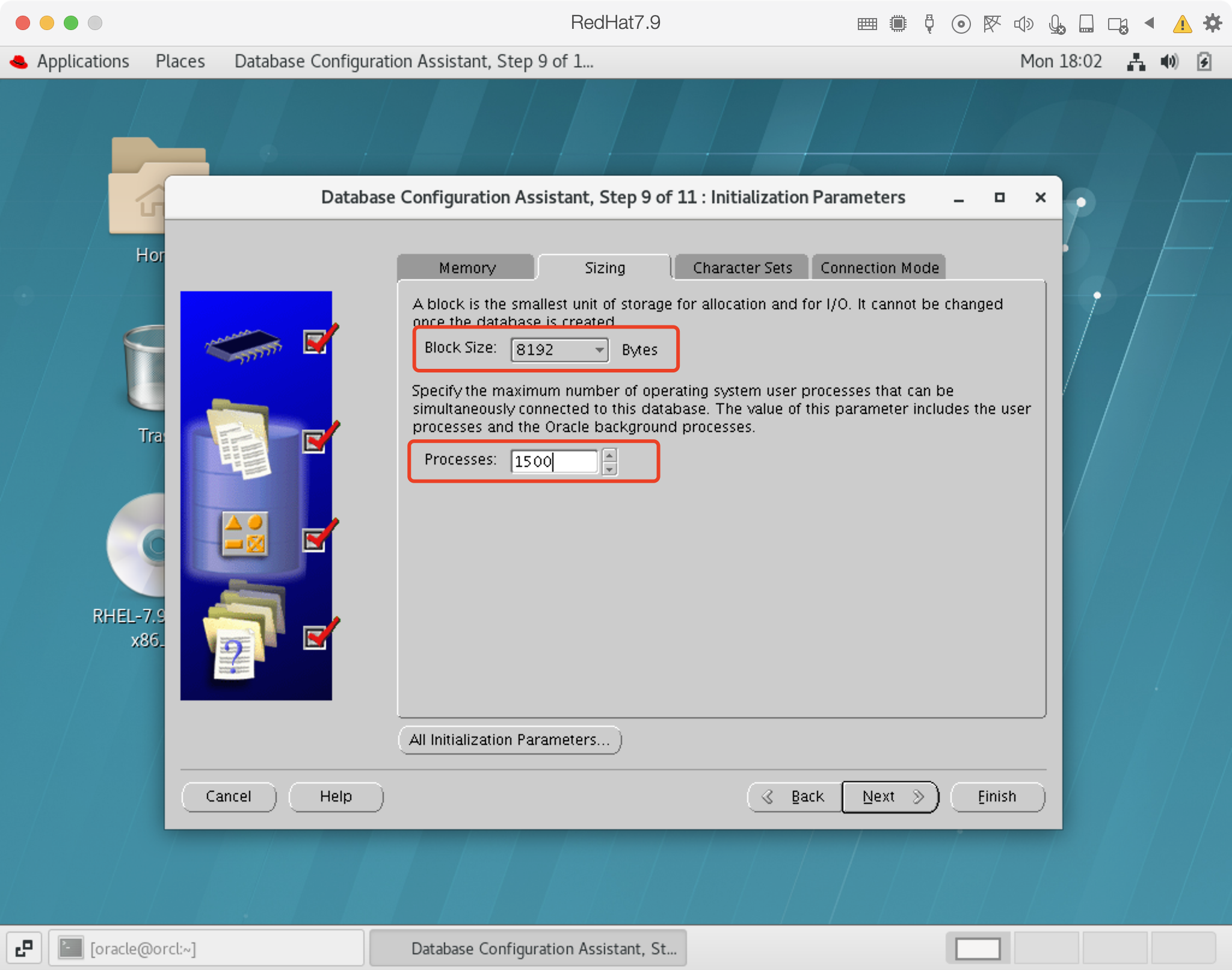
Task: Click the terminal icon in bottom taskbar
Action: point(71,948)
